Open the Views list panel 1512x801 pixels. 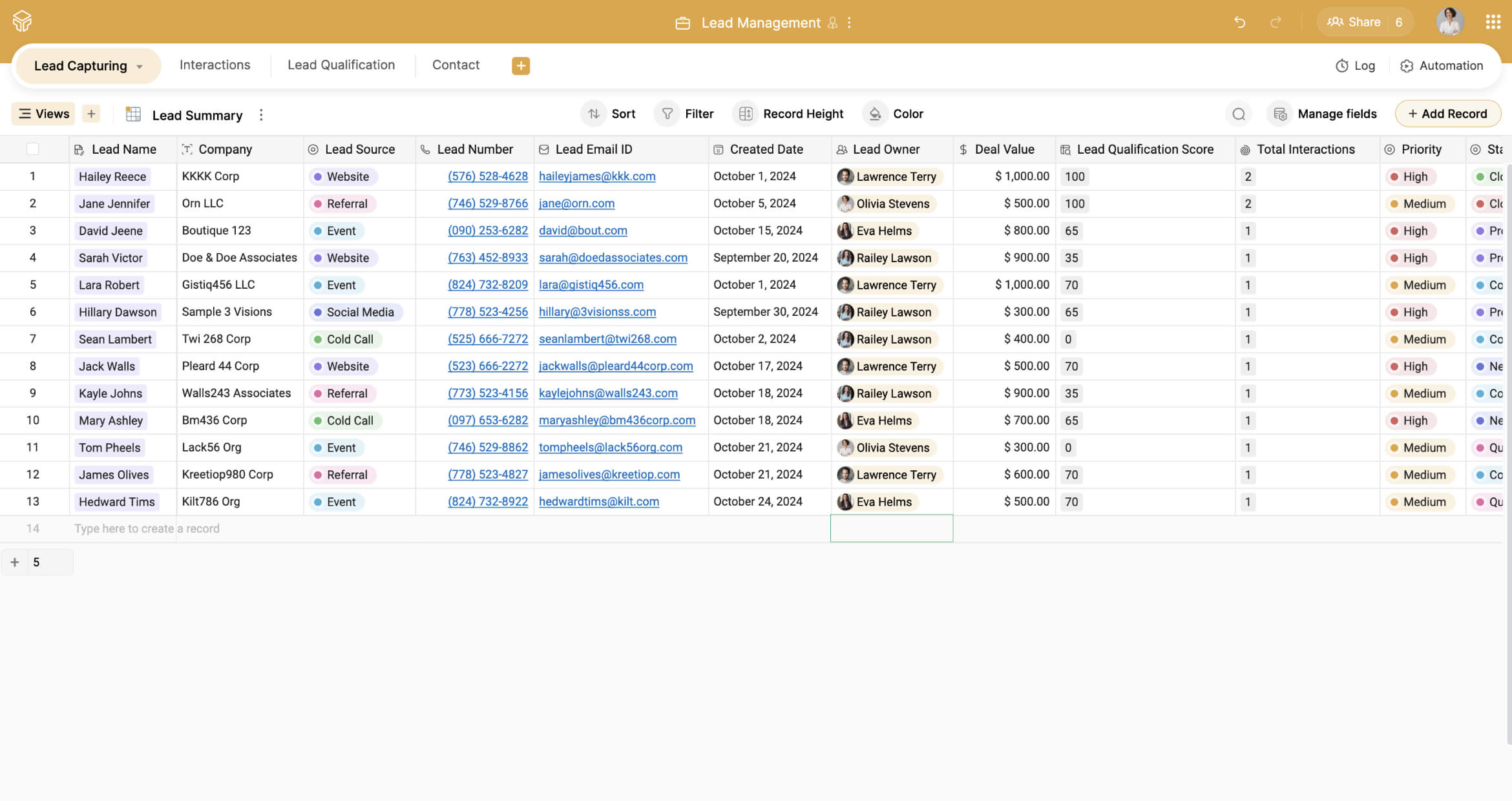[x=43, y=114]
